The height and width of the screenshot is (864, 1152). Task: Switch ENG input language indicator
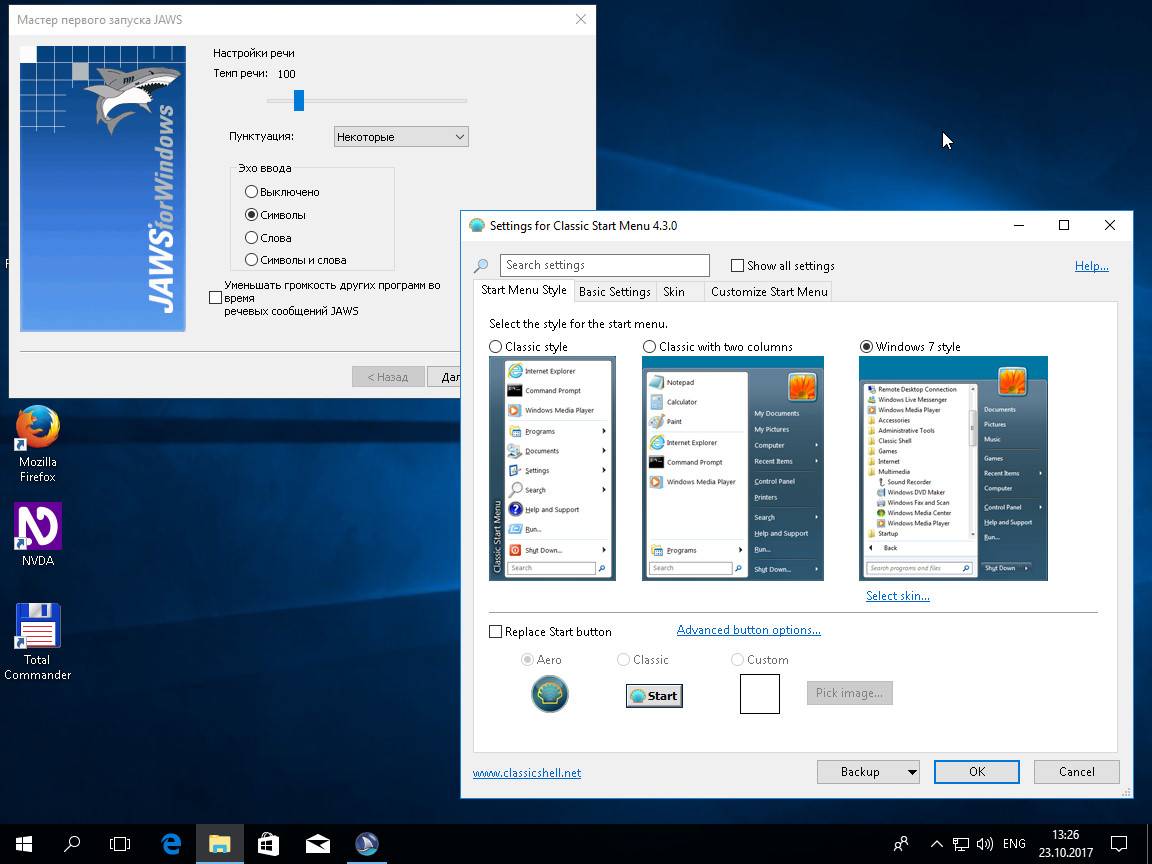click(x=1014, y=844)
